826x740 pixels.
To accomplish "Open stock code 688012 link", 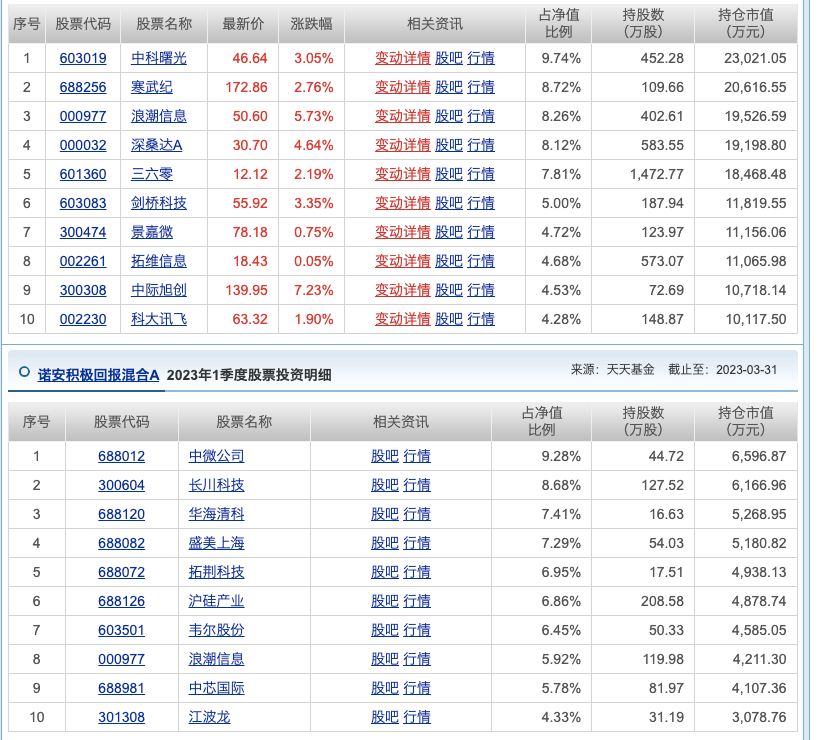I will [x=121, y=456].
